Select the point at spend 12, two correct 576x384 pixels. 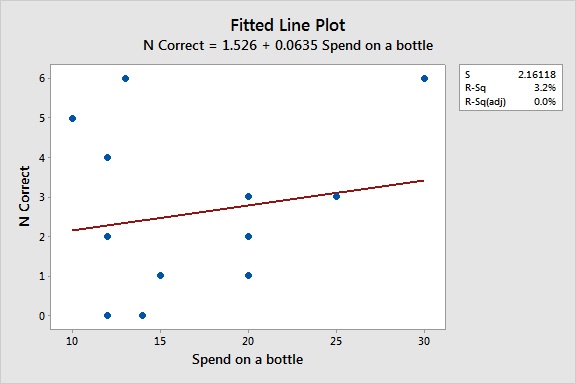pyautogui.click(x=107, y=237)
